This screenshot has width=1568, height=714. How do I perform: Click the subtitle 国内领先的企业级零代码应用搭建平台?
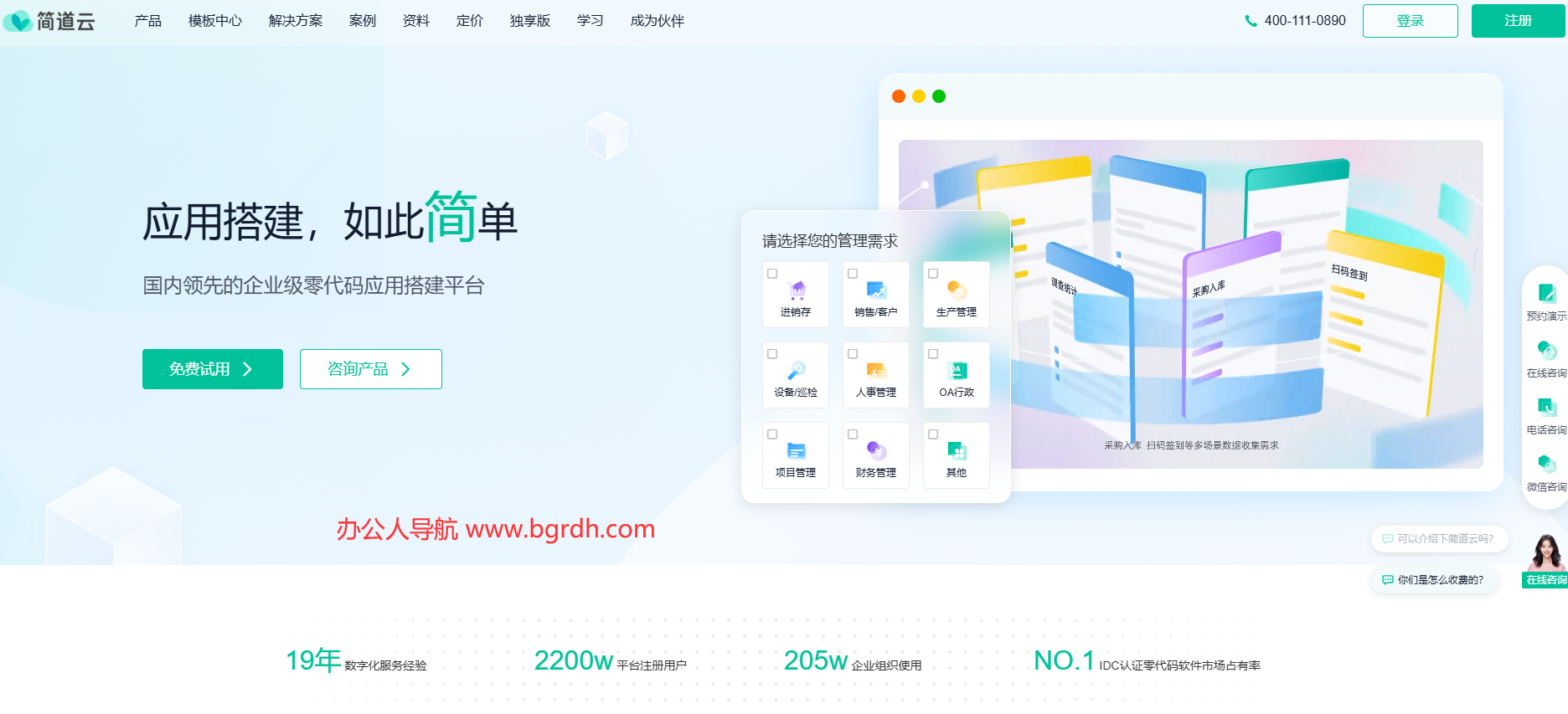click(313, 285)
